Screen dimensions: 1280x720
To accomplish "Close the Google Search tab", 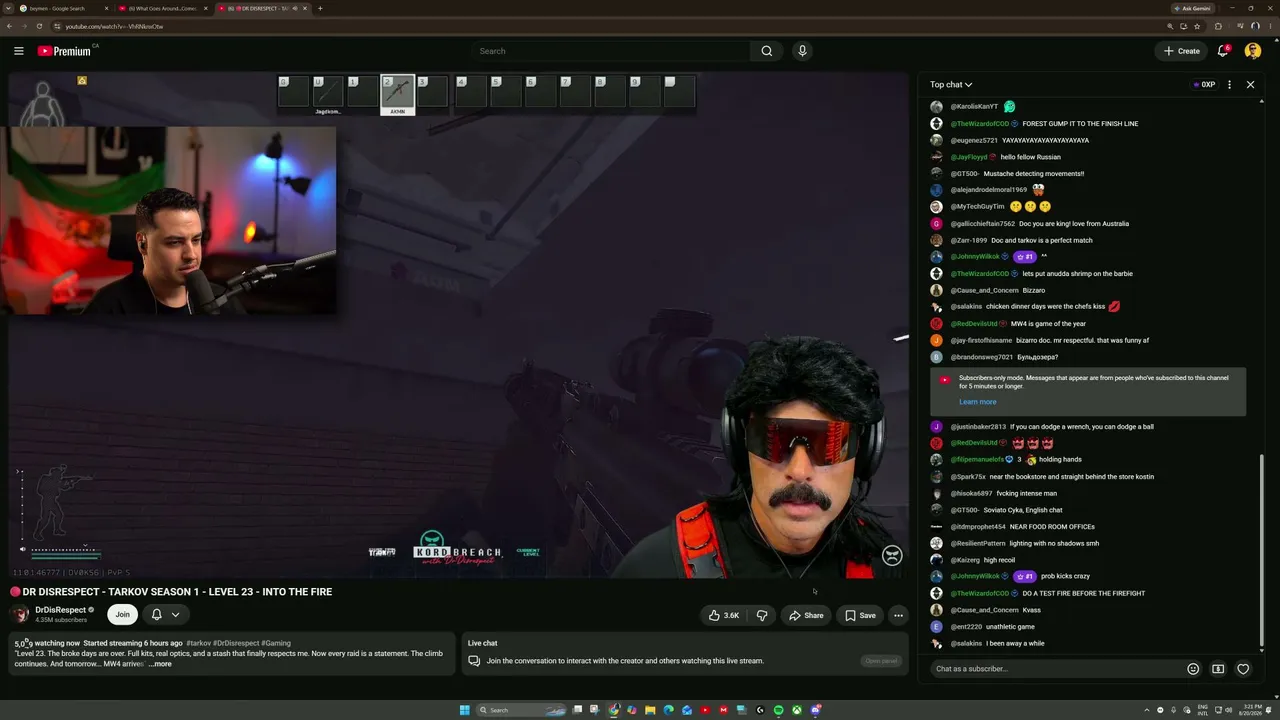I will click(x=106, y=8).
